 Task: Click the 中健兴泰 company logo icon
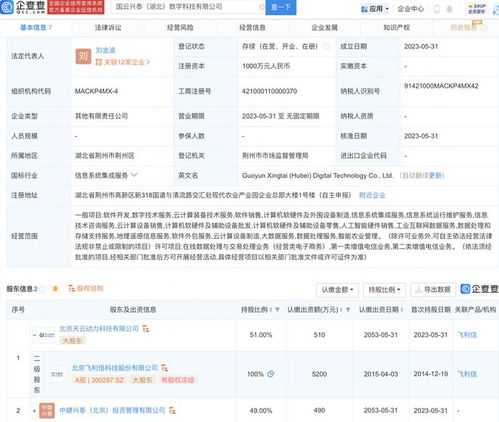[47, 410]
